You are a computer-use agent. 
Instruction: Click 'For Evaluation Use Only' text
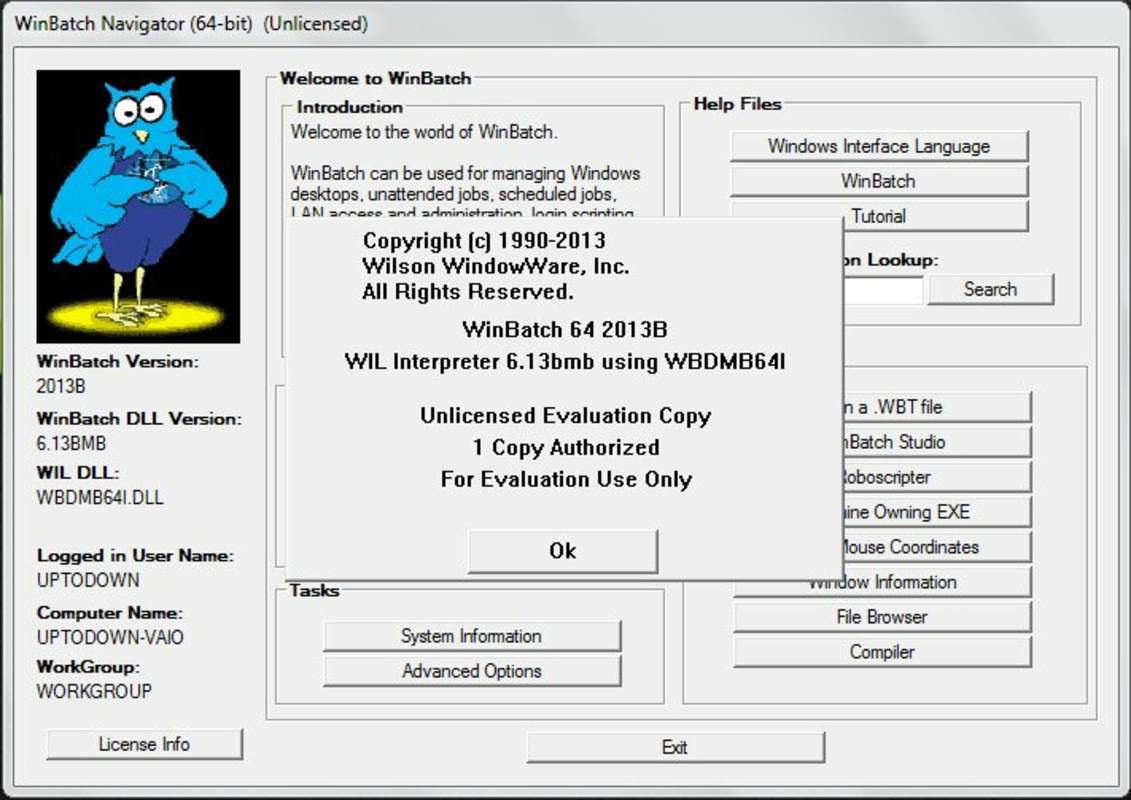tap(566, 479)
